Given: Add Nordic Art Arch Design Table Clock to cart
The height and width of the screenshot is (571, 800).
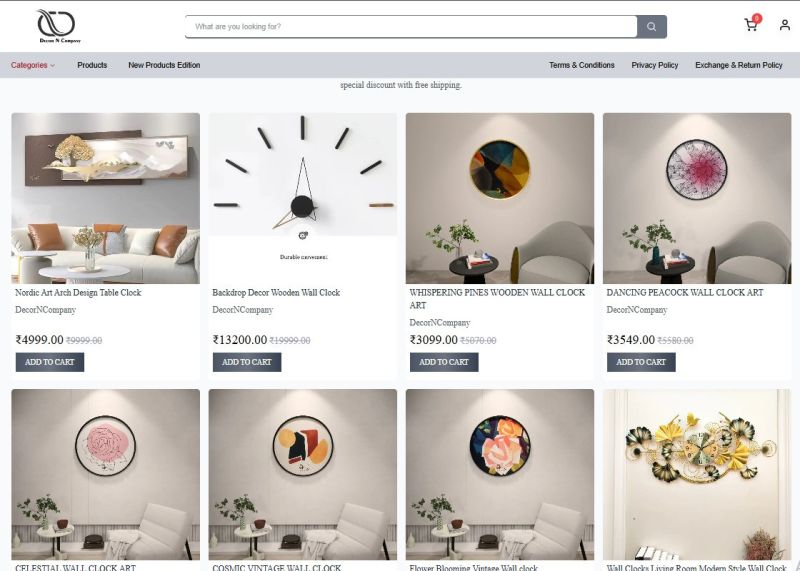Looking at the screenshot, I should point(50,362).
